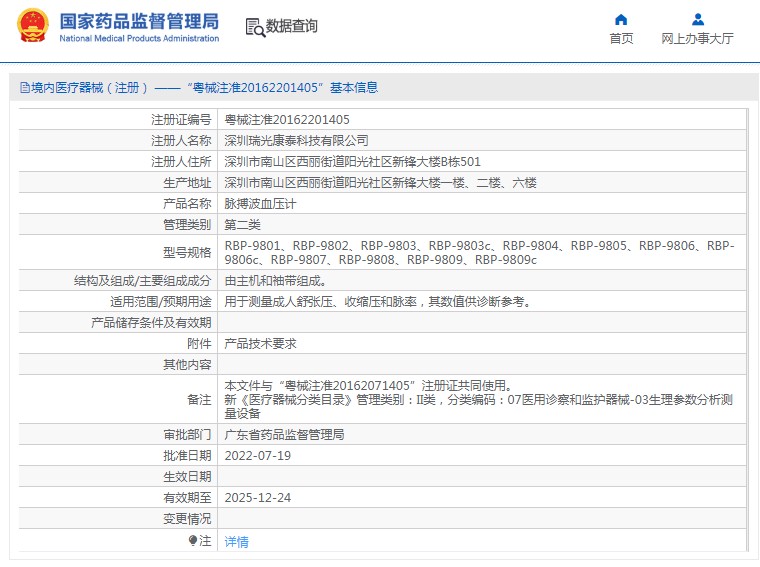Click the document icon before 境内医疗器械 header
This screenshot has width=760, height=567.
click(x=24, y=88)
